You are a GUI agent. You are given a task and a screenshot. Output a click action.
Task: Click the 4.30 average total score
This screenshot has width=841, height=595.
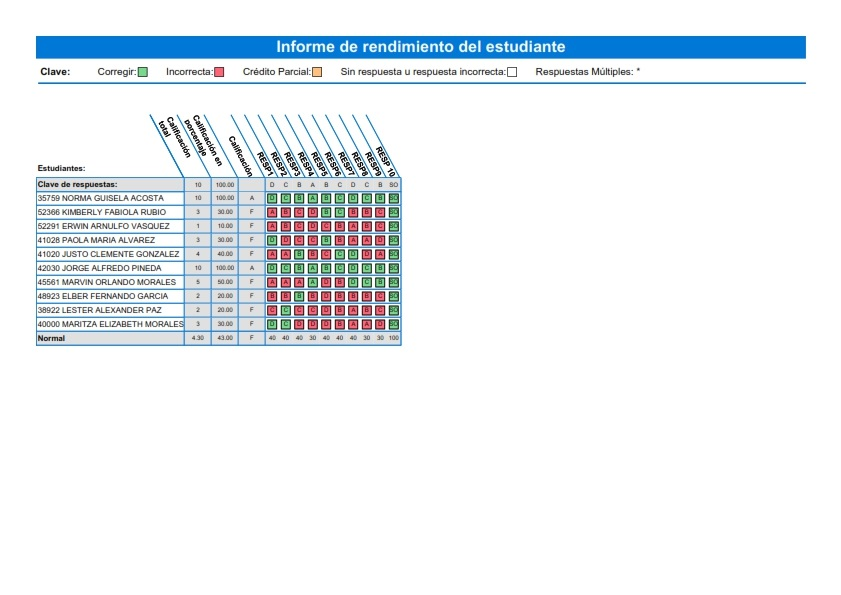click(x=198, y=339)
